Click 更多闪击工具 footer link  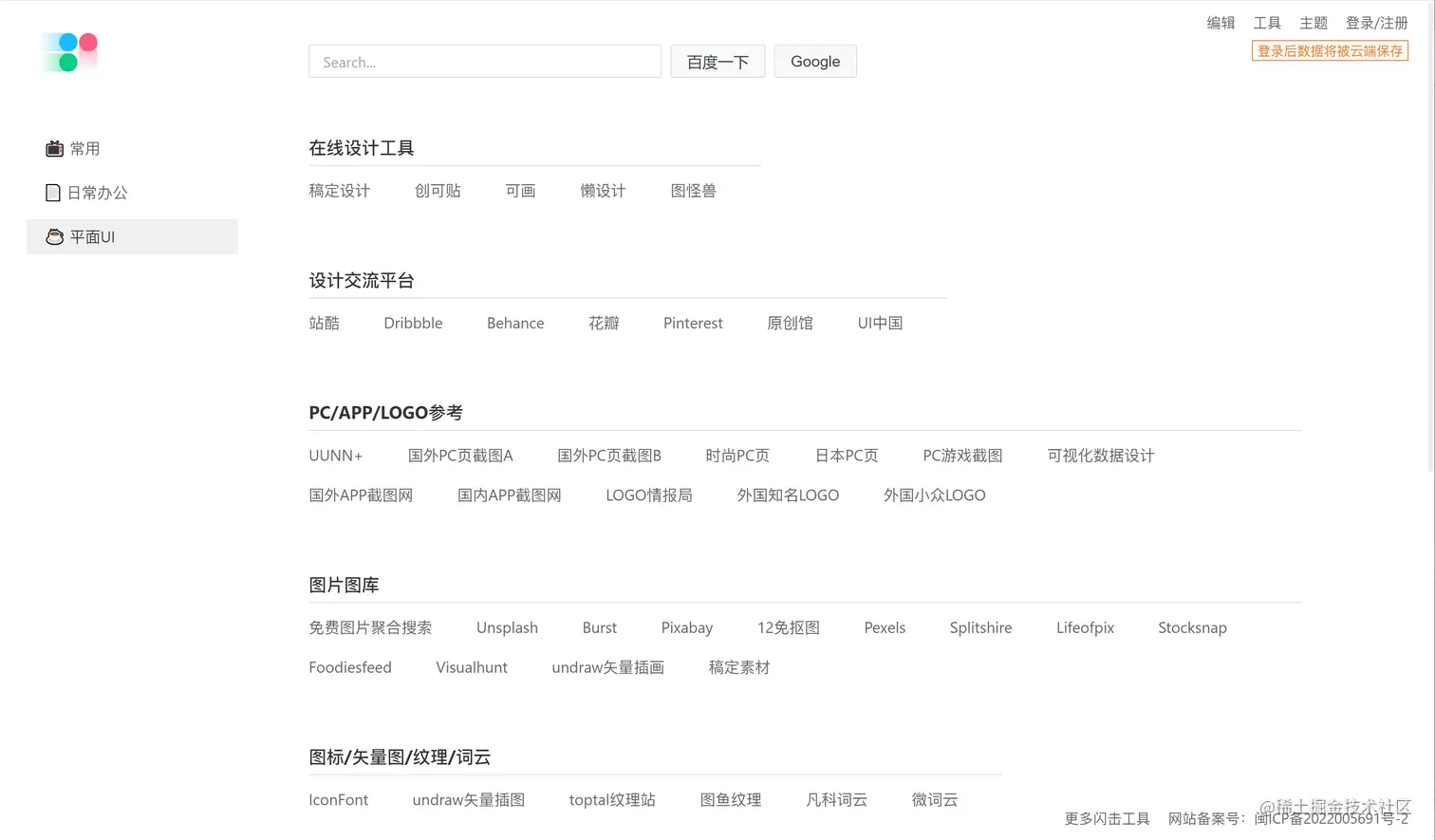tap(1107, 819)
